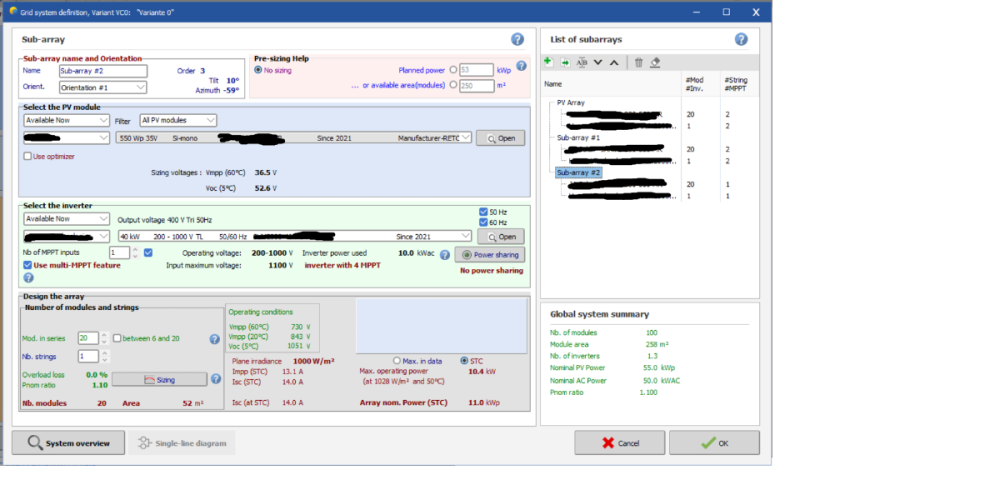
Task: Open help for the List of subarrays panel
Action: (x=741, y=40)
